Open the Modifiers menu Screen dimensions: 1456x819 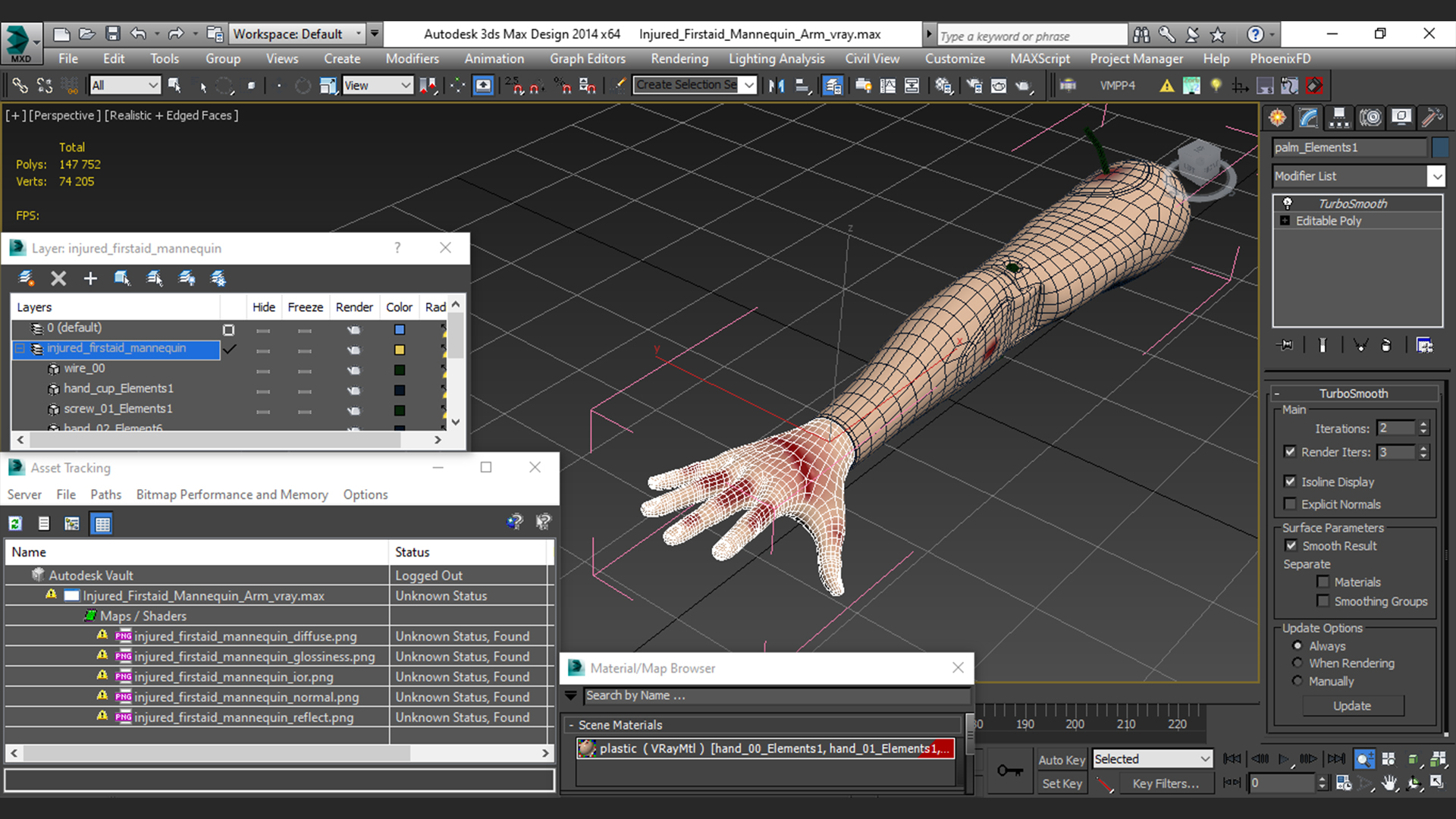pos(412,58)
